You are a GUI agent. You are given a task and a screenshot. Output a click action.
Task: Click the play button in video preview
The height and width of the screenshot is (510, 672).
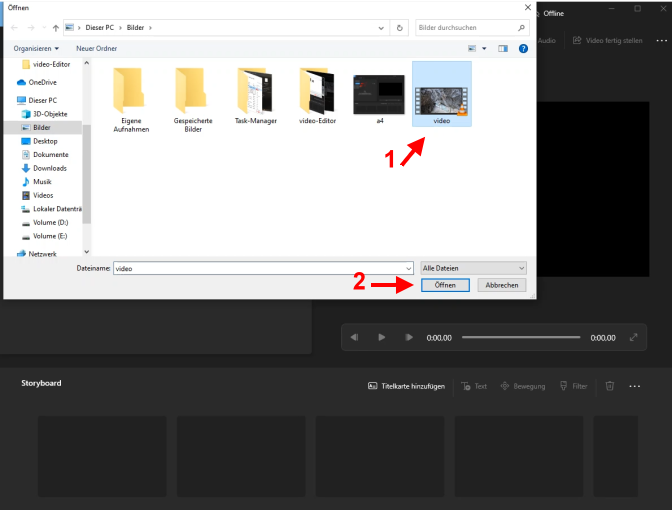tap(381, 338)
